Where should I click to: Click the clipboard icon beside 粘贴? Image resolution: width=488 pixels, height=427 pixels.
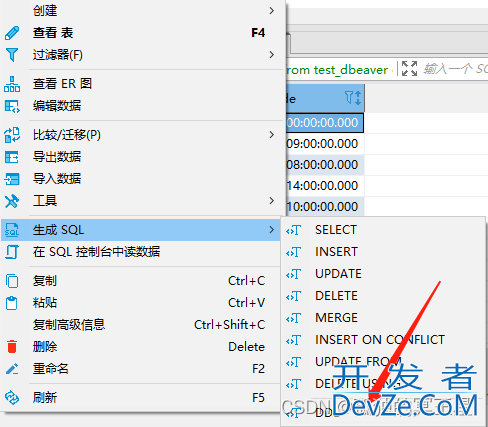[x=12, y=303]
